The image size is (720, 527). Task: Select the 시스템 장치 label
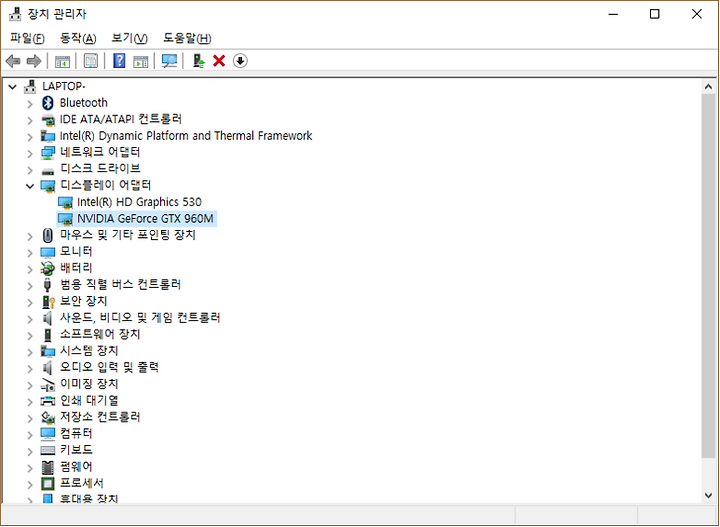coord(89,351)
